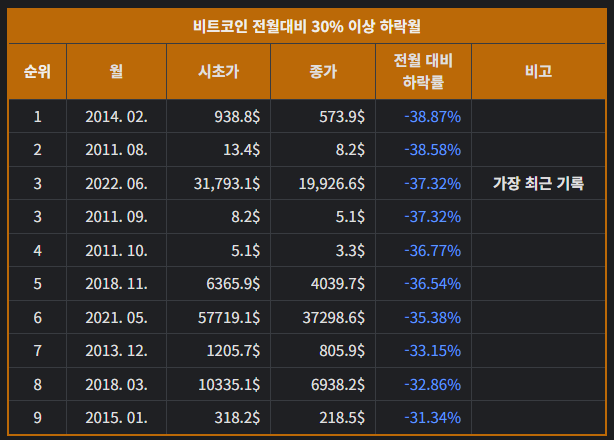This screenshot has height=440, width=614.
Task: Click rank '9' in the 2015. 01. row
Action: coord(37,418)
